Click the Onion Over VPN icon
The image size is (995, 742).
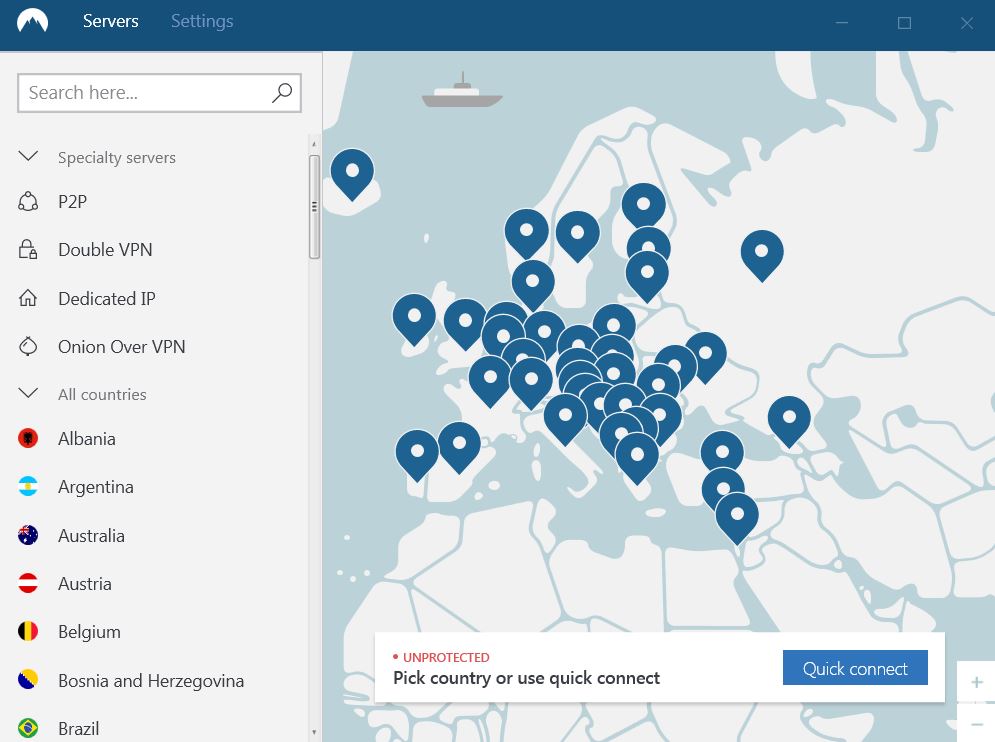(28, 346)
